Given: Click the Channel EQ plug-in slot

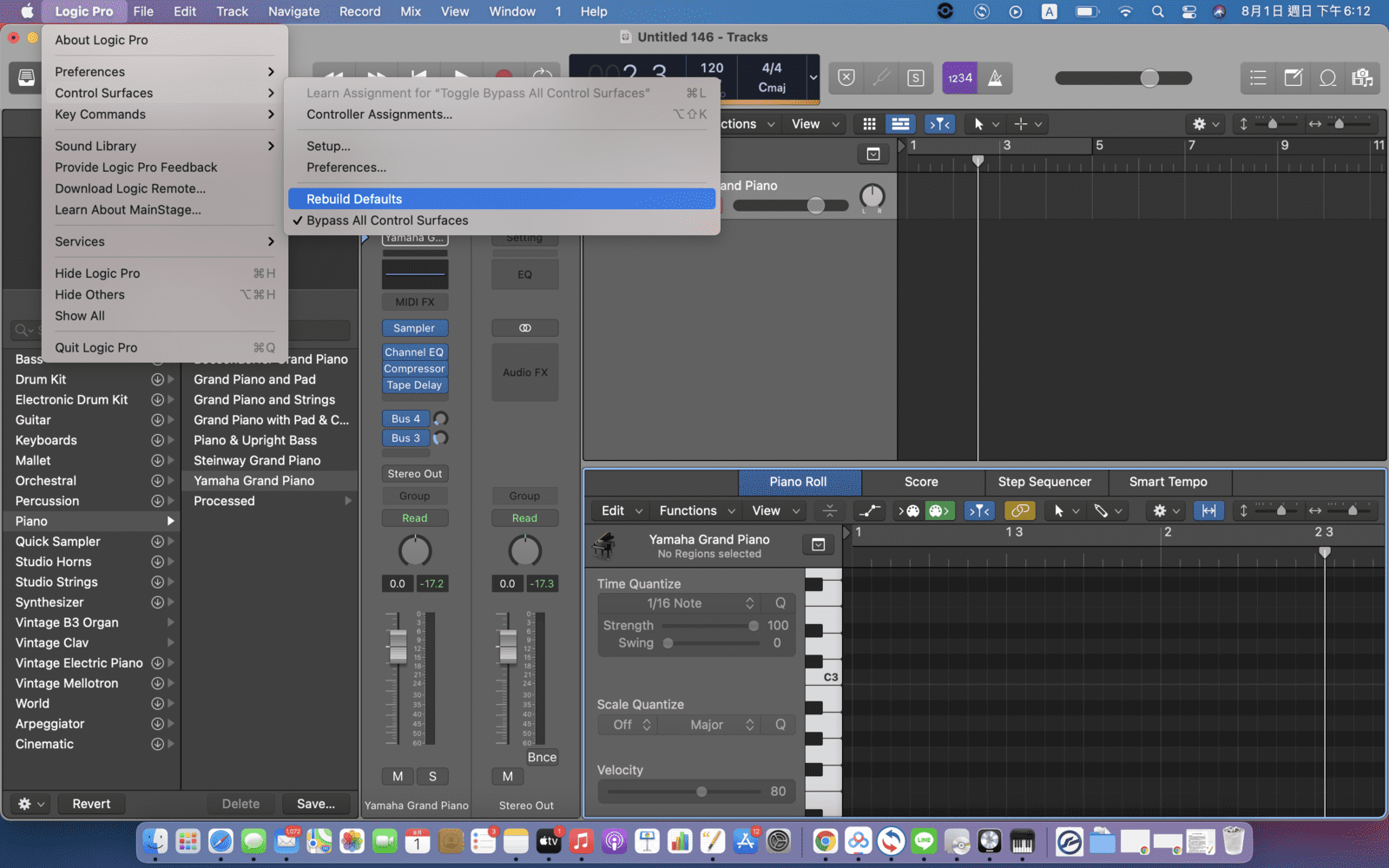Looking at the screenshot, I should (415, 352).
